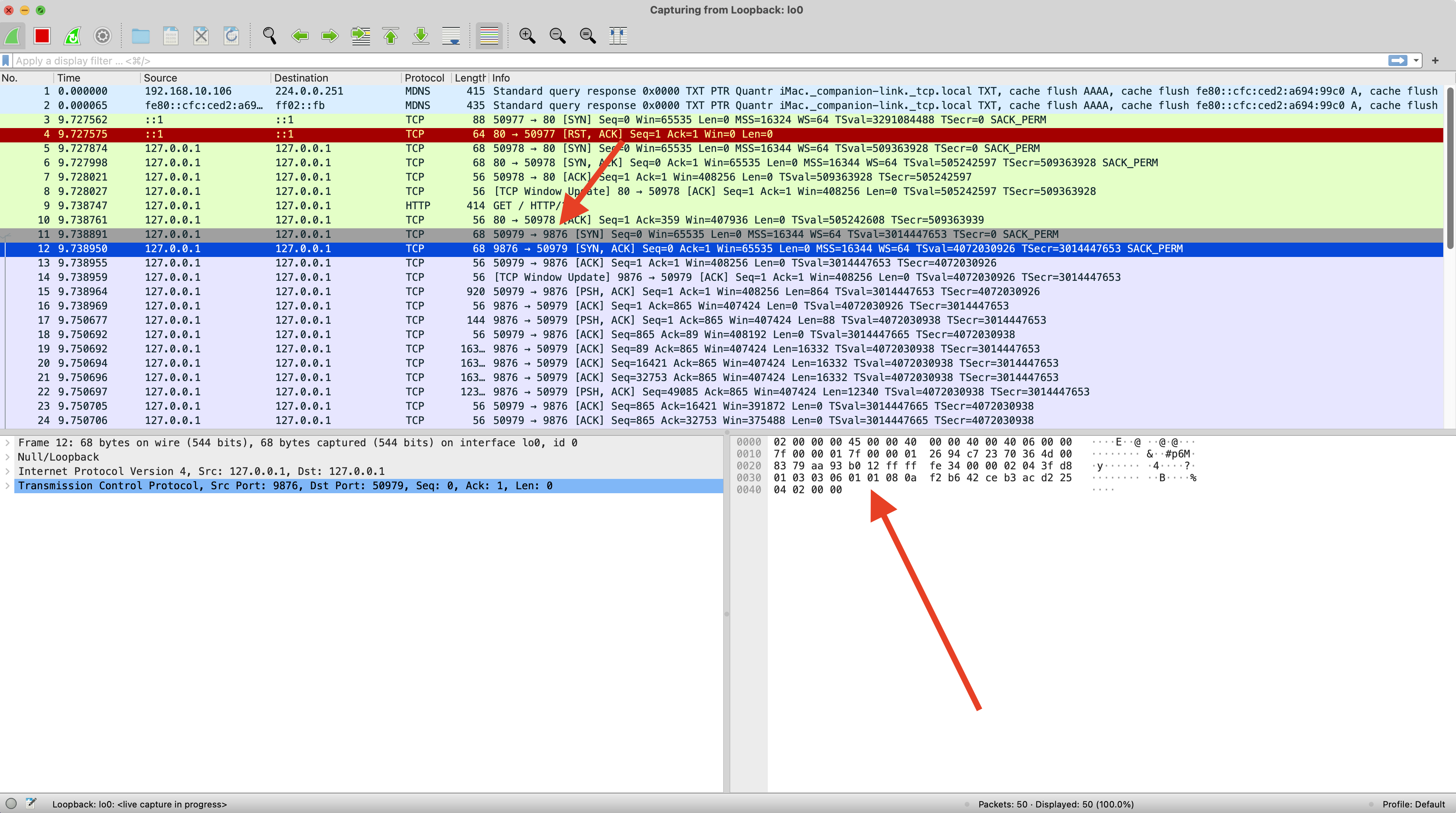
Task: Click 'Loopback: lo0: <live capture in progress>' status
Action: (140, 804)
